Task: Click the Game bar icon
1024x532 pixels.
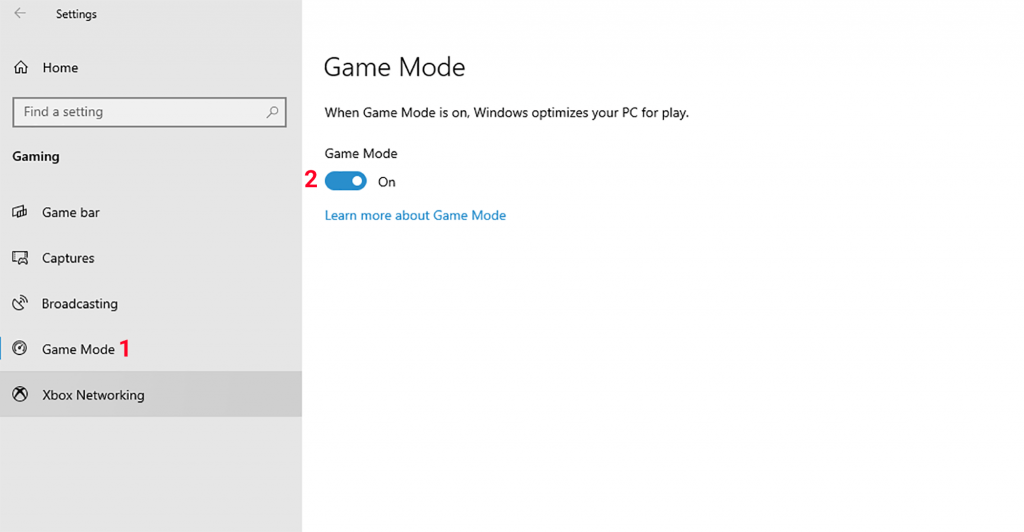Action: [20, 211]
